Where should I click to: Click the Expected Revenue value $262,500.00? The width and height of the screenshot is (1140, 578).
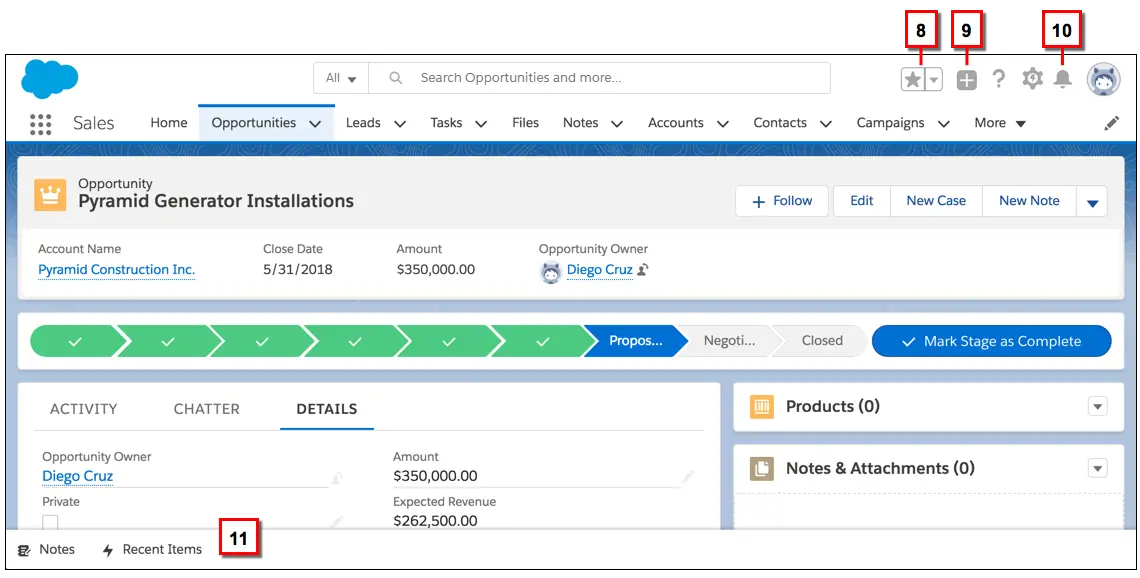pyautogui.click(x=435, y=521)
